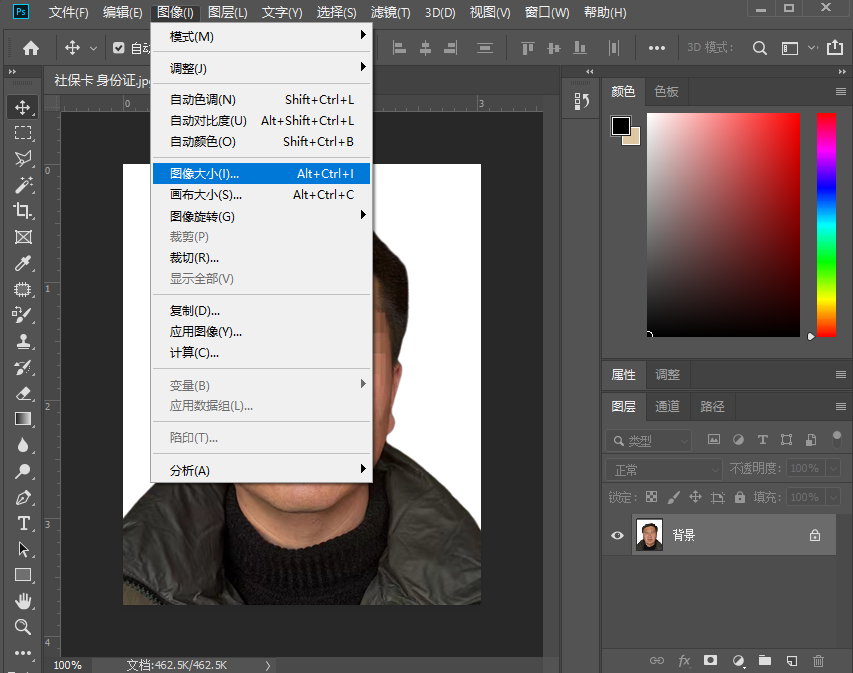Image resolution: width=853 pixels, height=673 pixels.
Task: Select the Zoom tool in the toolbox
Action: coord(22,627)
